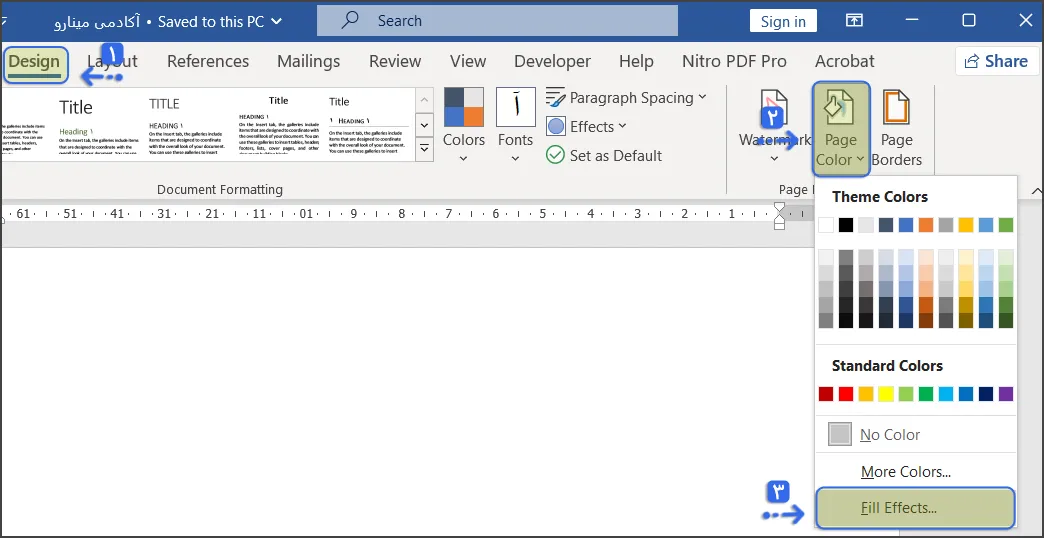1044x538 pixels.
Task: Choose light green standard color
Action: 906,394
